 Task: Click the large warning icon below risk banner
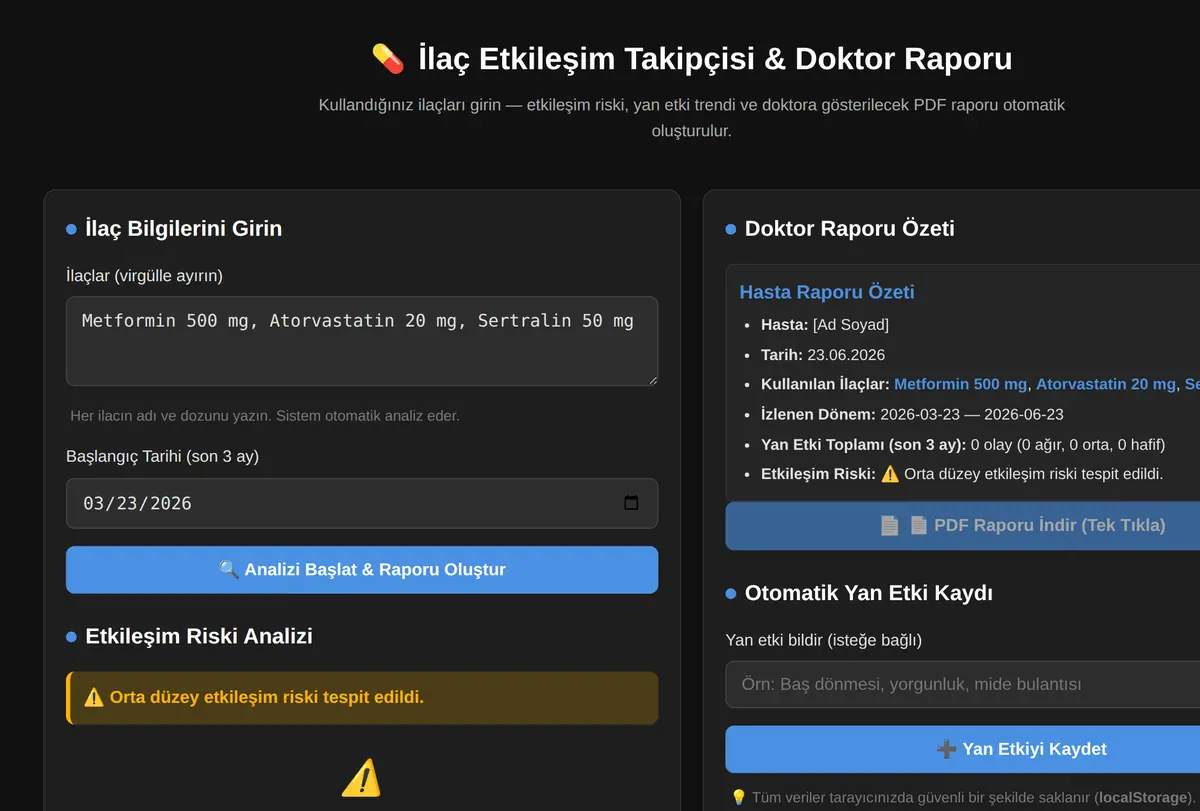pyautogui.click(x=361, y=777)
